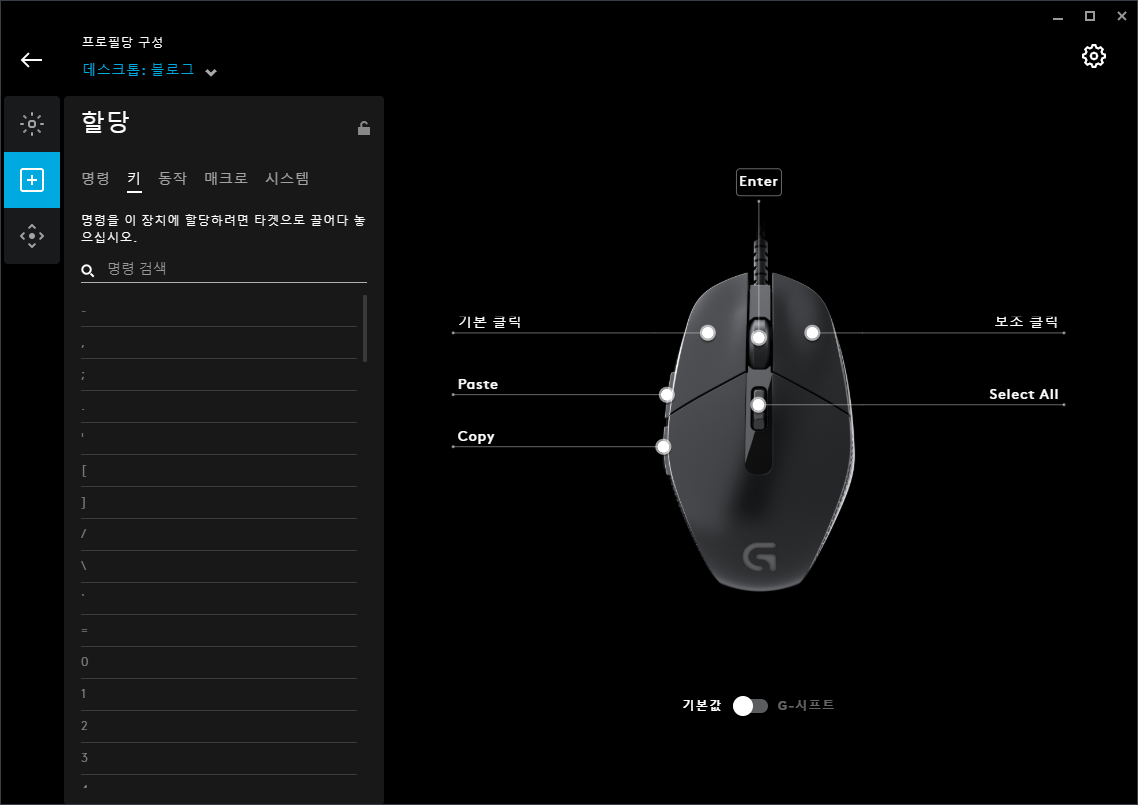This screenshot has height=805, width=1138.
Task: Select the ']' key in list
Action: coord(219,502)
